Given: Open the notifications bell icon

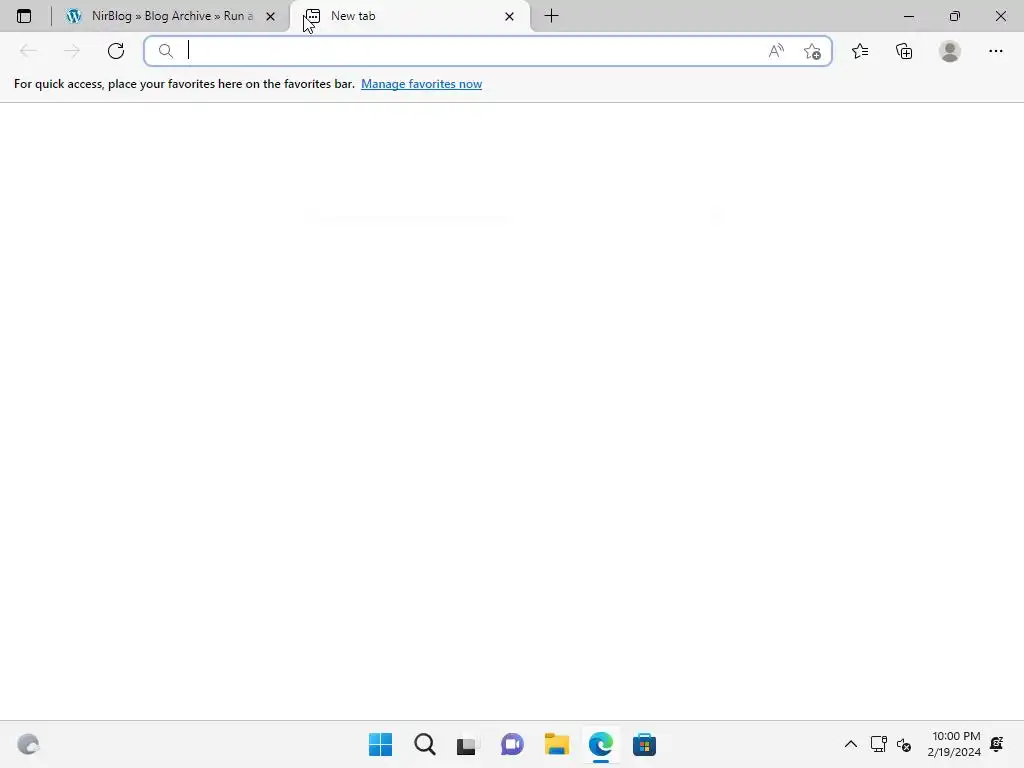Looking at the screenshot, I should [x=997, y=744].
